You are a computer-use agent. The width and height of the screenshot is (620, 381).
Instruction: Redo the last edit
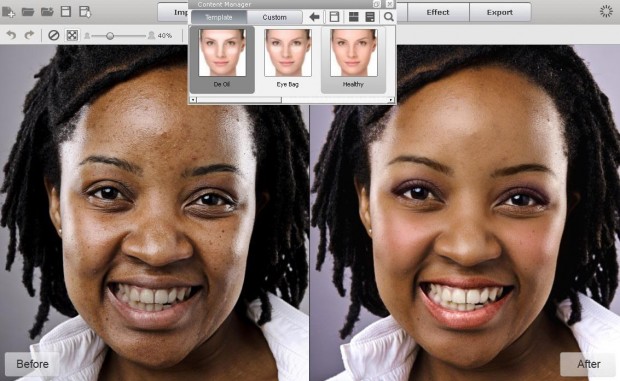coord(29,35)
